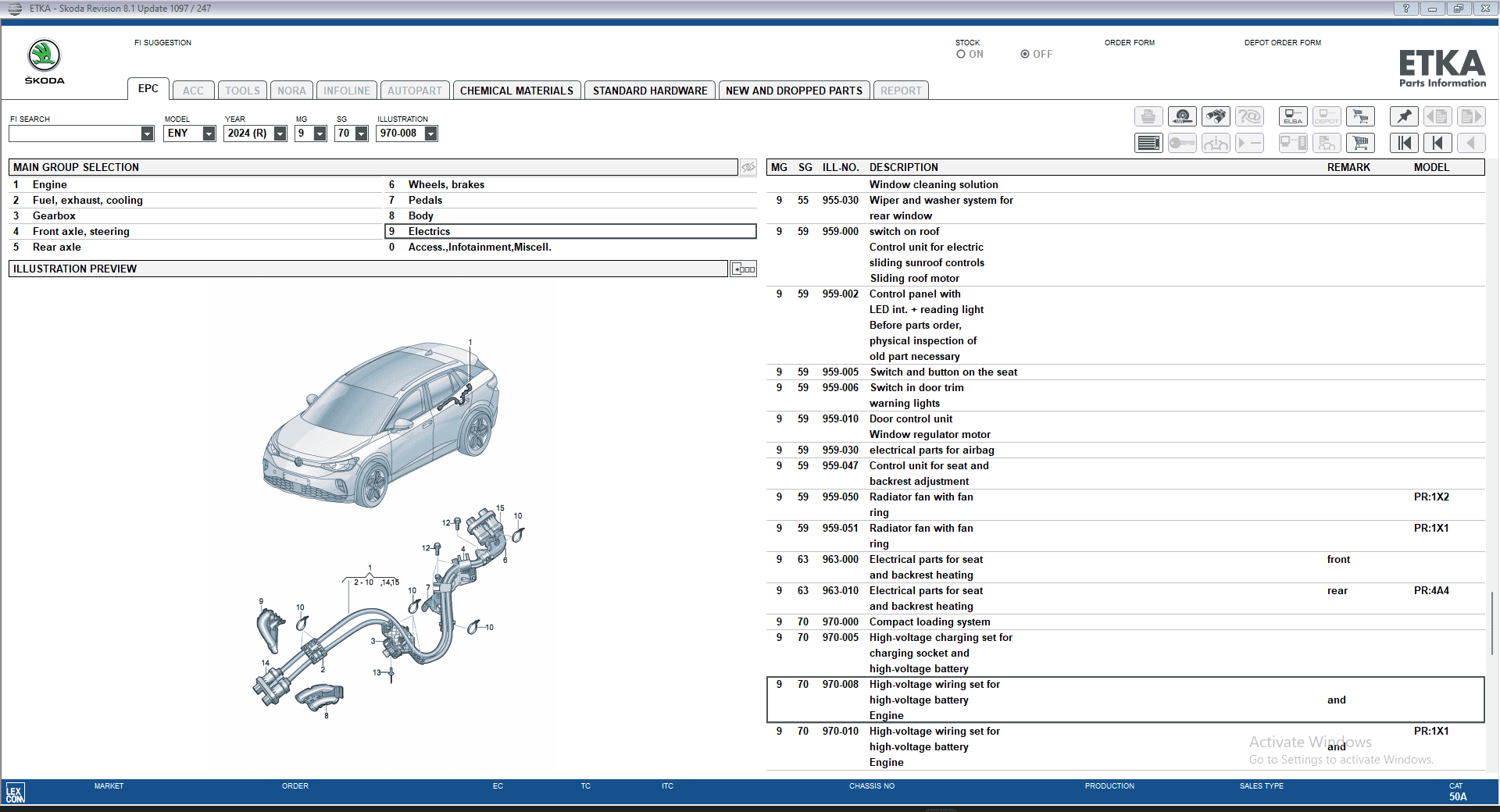The height and width of the screenshot is (812, 1500).
Task: Expand the ILLUSTRATION dropdown showing 970-008
Action: [430, 134]
